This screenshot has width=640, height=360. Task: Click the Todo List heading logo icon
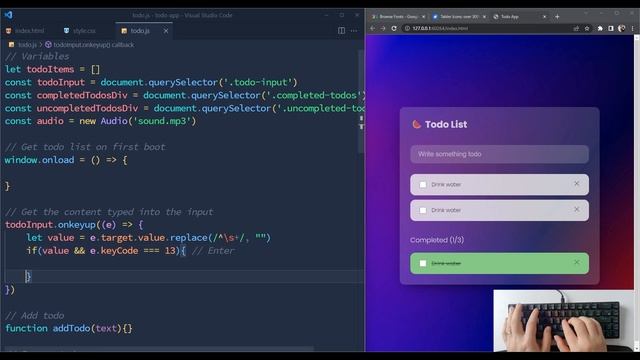(416, 124)
